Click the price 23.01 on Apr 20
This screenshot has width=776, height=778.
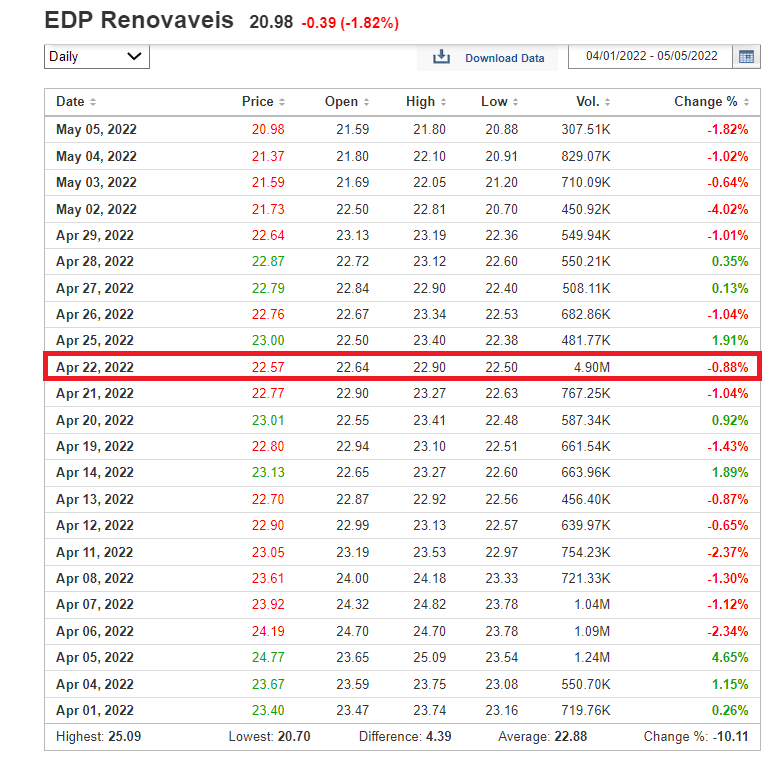[268, 420]
